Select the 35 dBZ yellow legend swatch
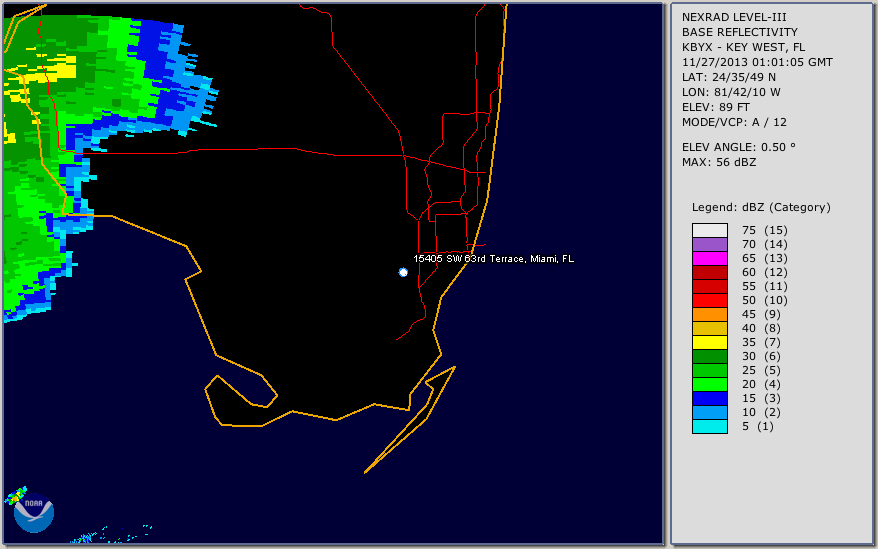 pos(709,342)
